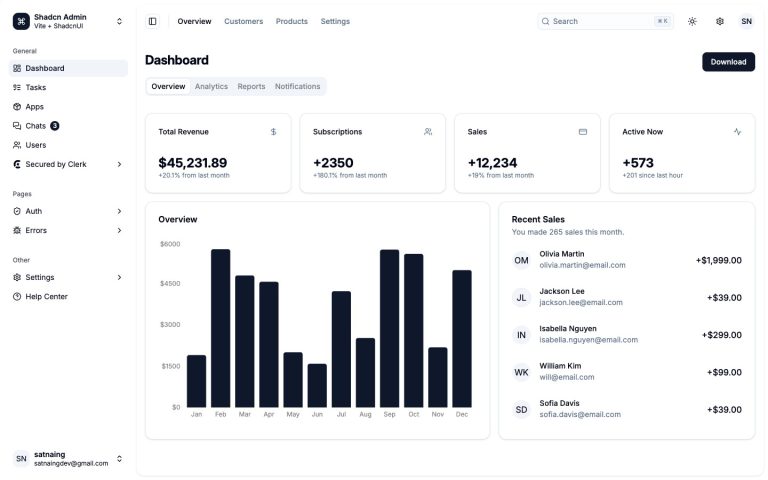Click the Apps package icon

click(x=17, y=107)
